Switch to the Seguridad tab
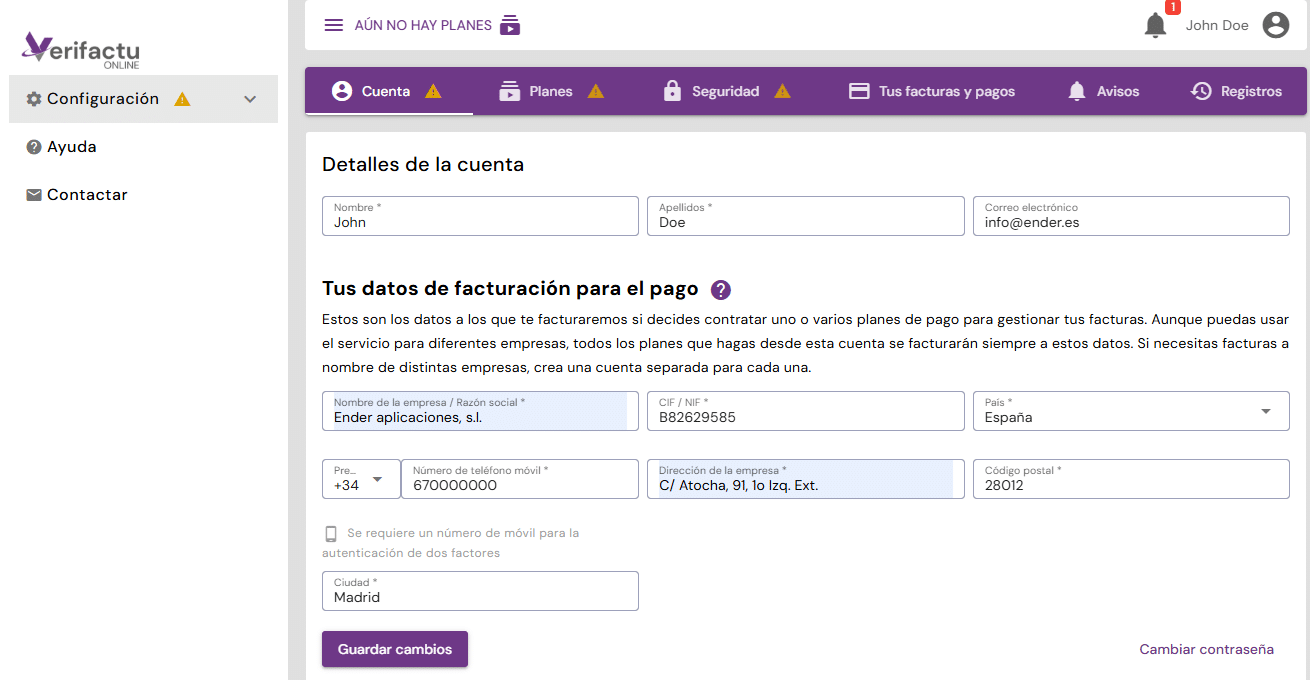The width and height of the screenshot is (1310, 680). (x=725, y=91)
